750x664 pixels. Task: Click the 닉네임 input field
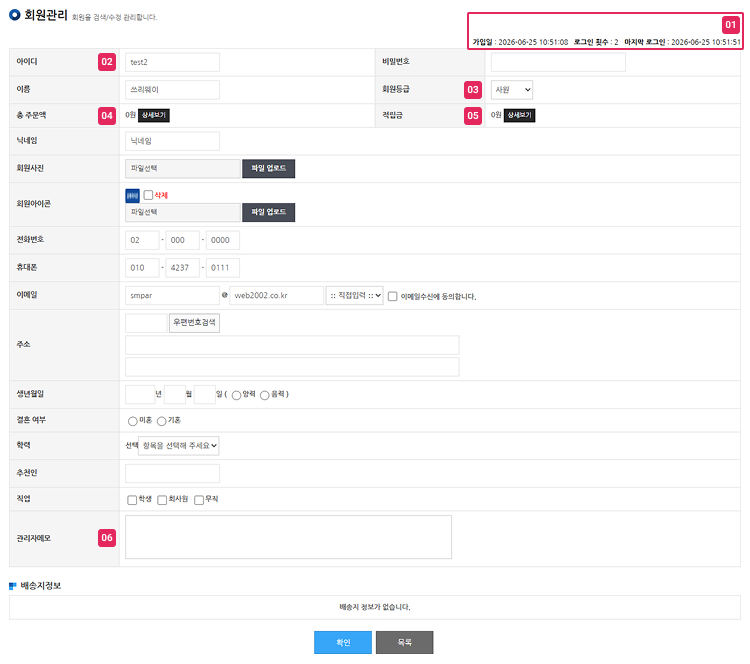click(172, 141)
